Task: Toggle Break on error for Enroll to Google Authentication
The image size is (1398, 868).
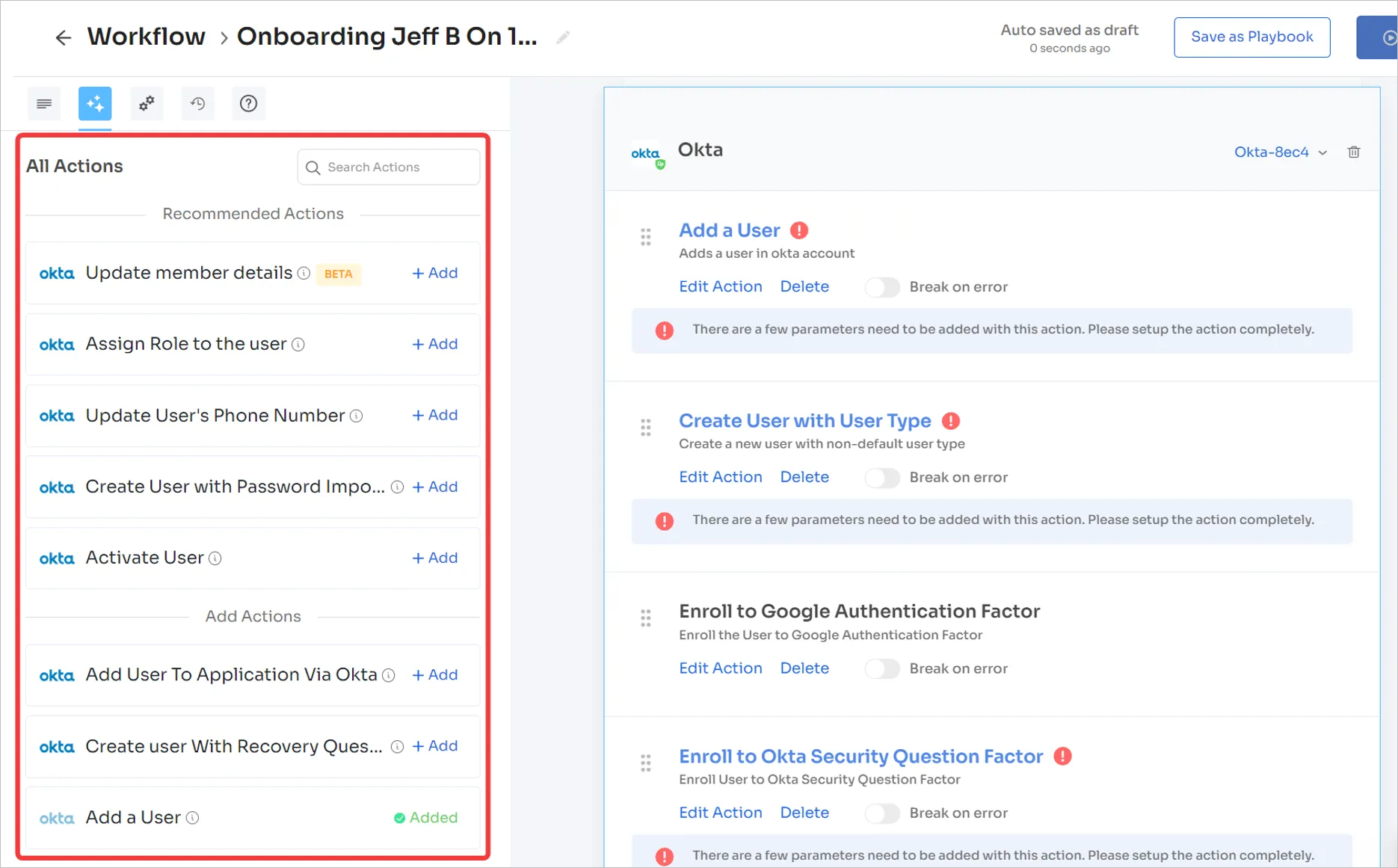Action: (882, 669)
